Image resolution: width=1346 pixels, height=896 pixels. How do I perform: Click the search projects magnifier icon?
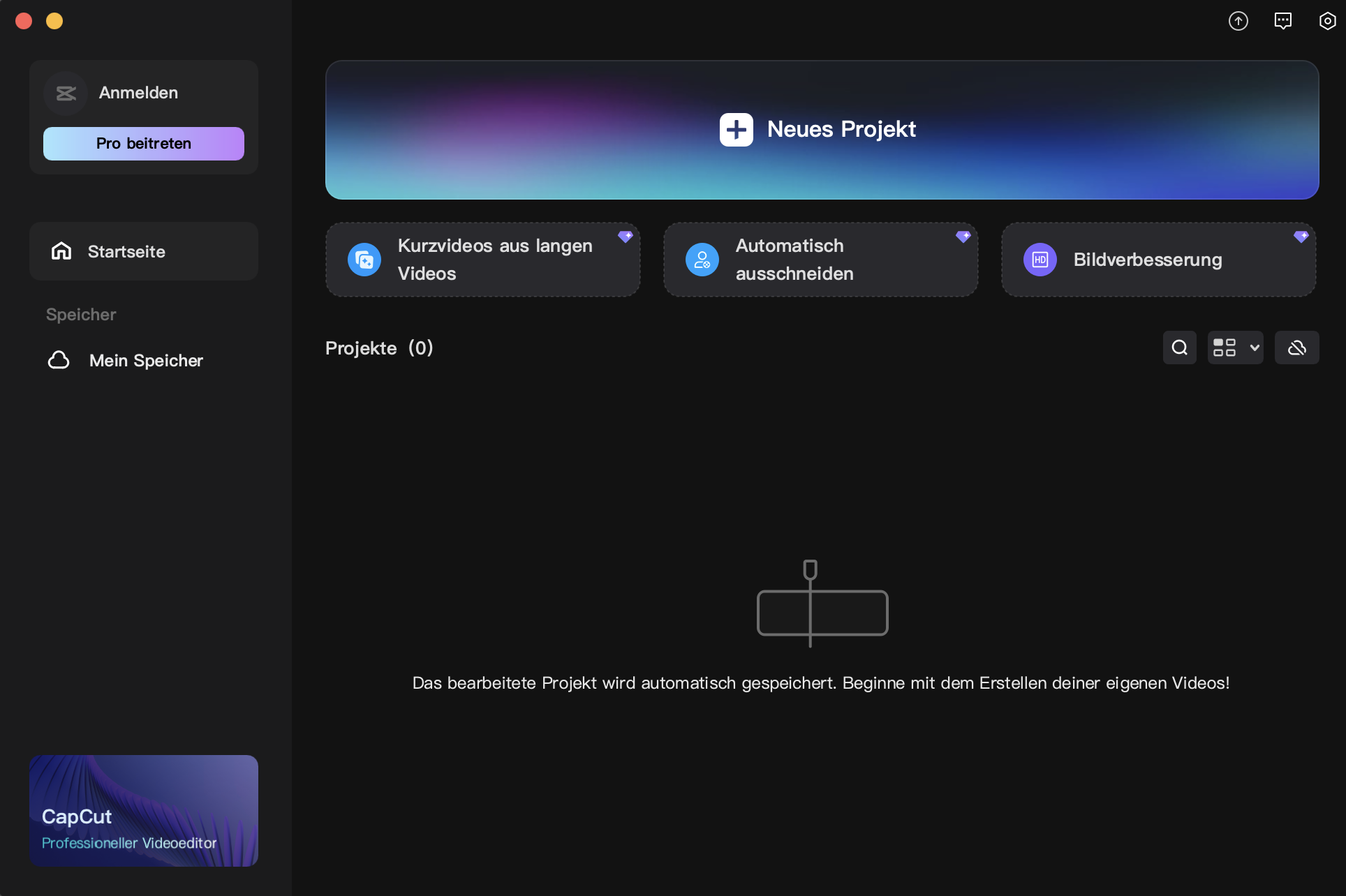(1179, 348)
